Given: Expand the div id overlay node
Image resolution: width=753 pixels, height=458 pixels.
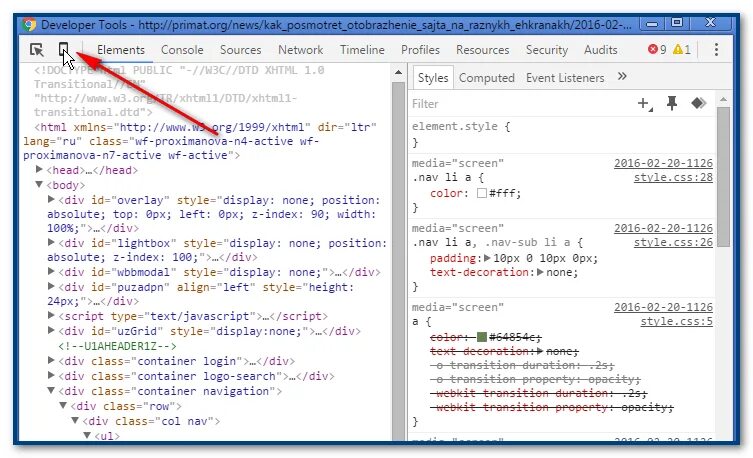Looking at the screenshot, I should [x=51, y=199].
